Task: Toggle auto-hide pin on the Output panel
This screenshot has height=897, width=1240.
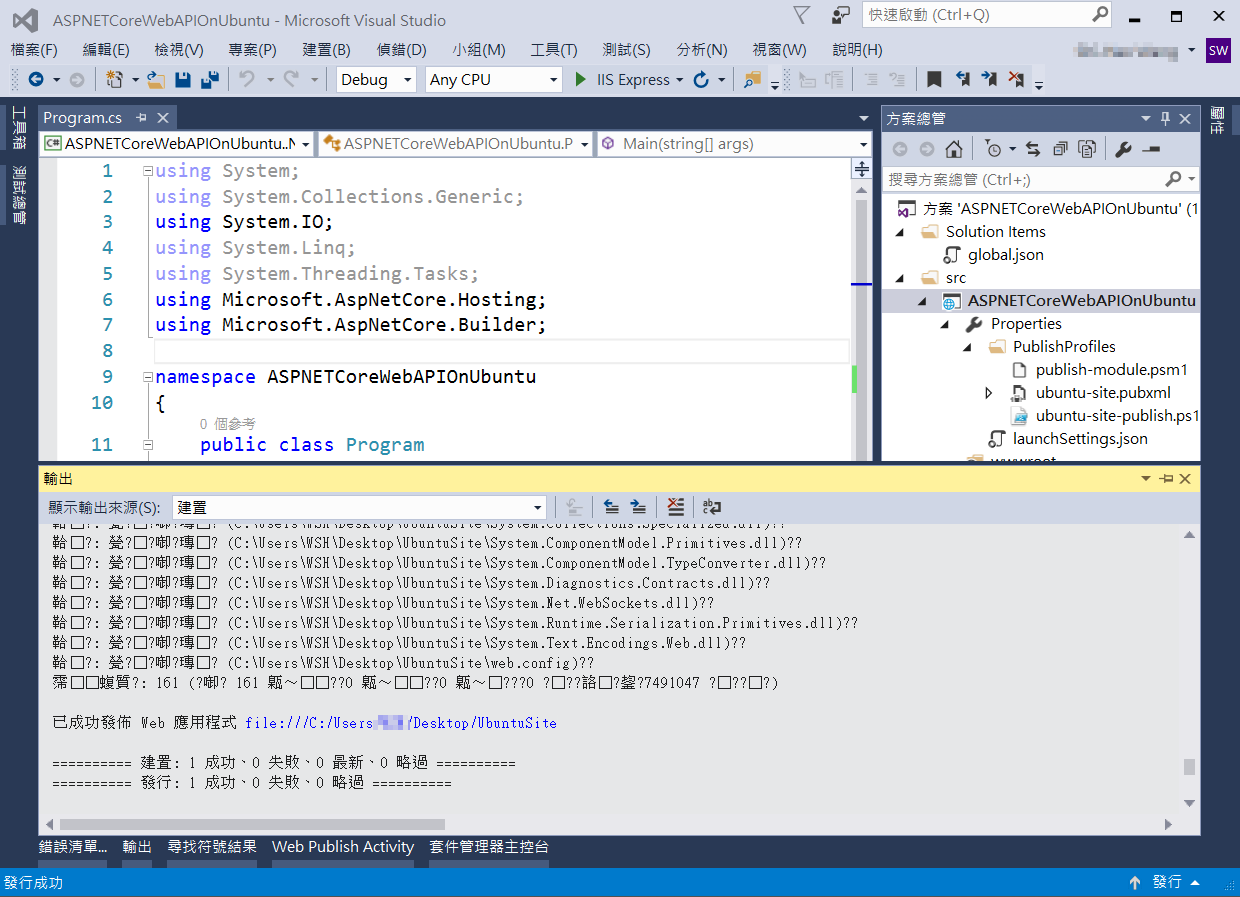Action: tap(1165, 479)
